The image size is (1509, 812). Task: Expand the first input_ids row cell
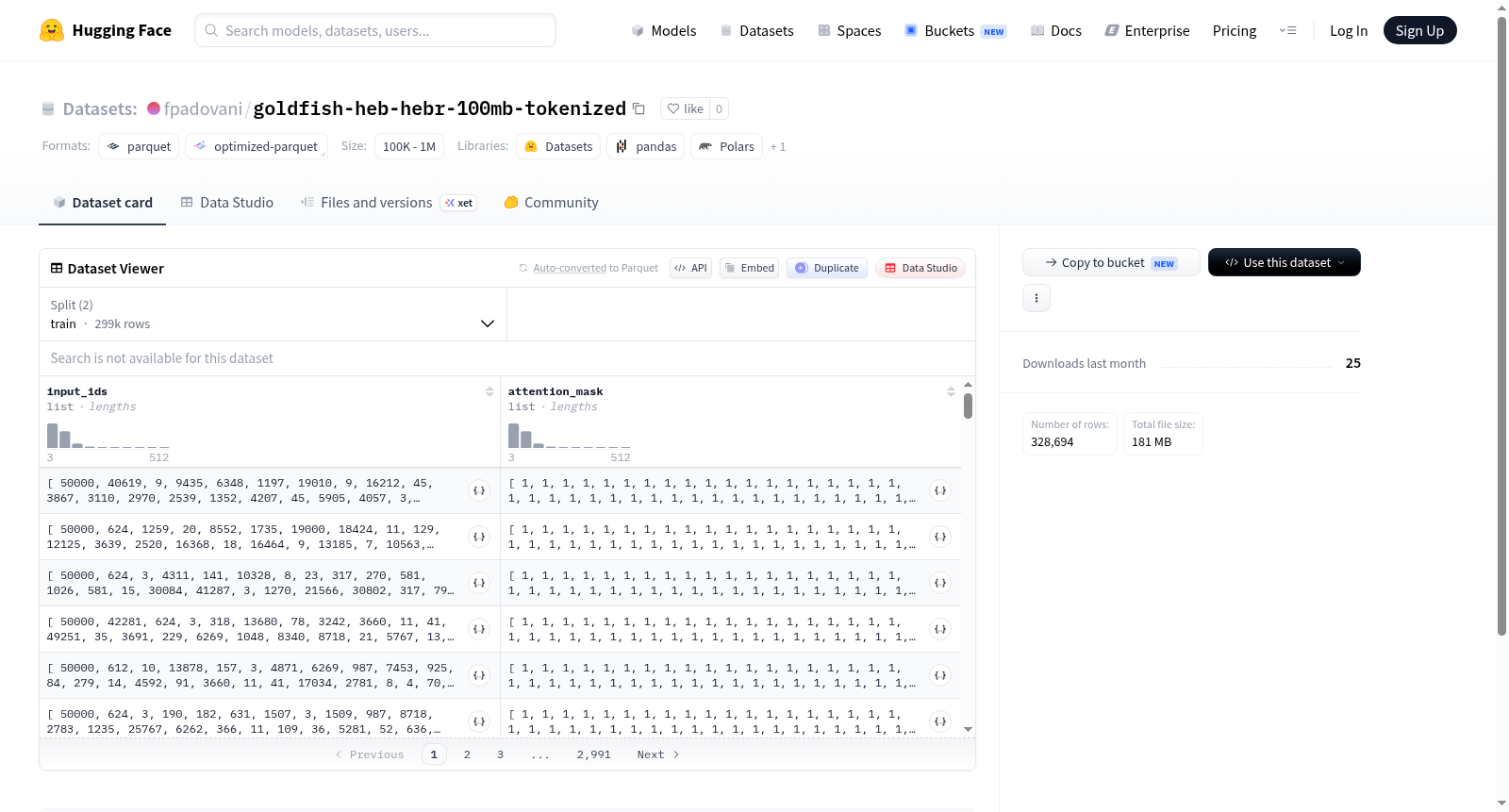[479, 490]
